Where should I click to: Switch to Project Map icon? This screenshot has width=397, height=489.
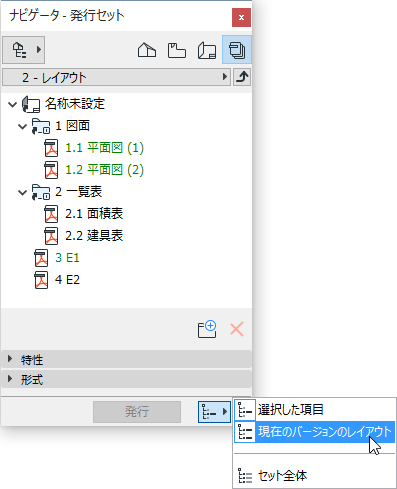coord(147,50)
